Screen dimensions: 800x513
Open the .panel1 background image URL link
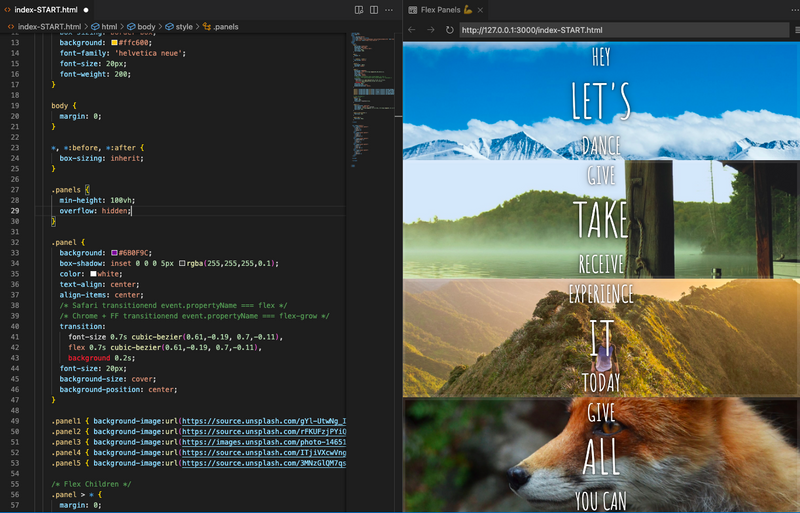[262, 422]
